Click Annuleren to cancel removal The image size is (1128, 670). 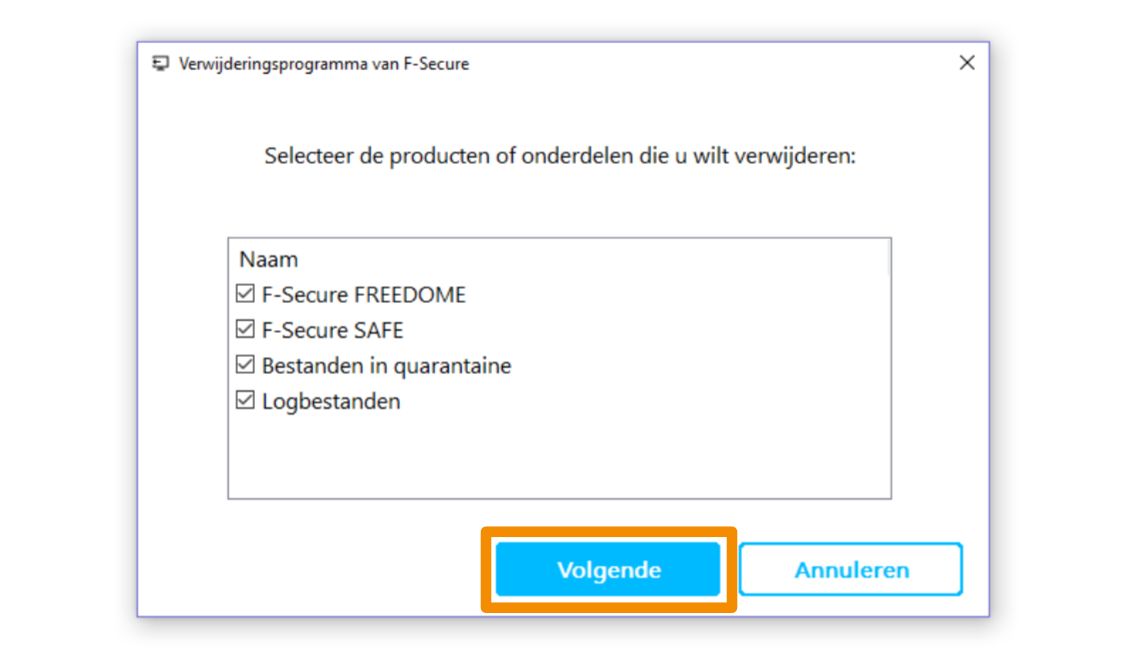tap(851, 570)
